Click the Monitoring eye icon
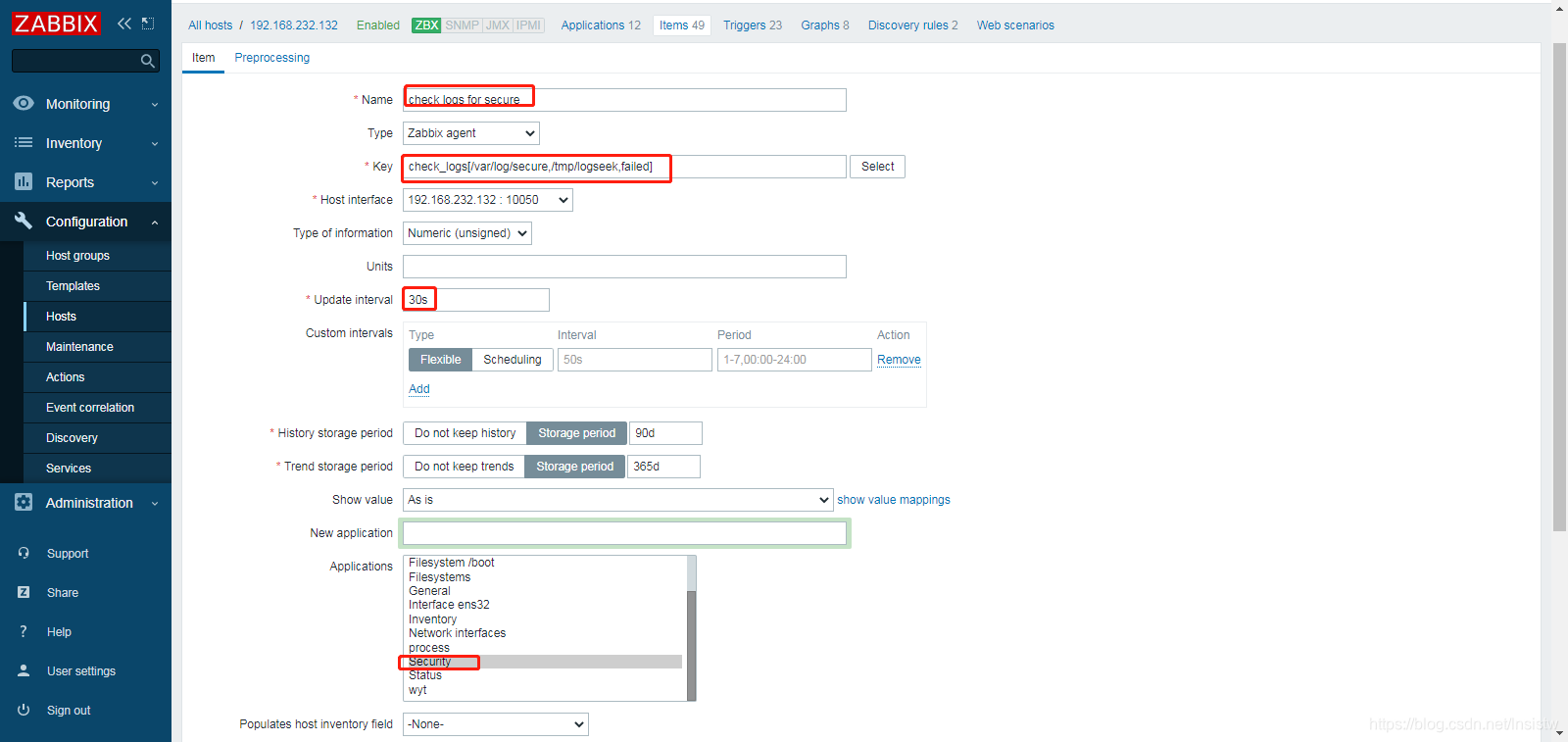Image resolution: width=1568 pixels, height=742 pixels. pos(24,104)
